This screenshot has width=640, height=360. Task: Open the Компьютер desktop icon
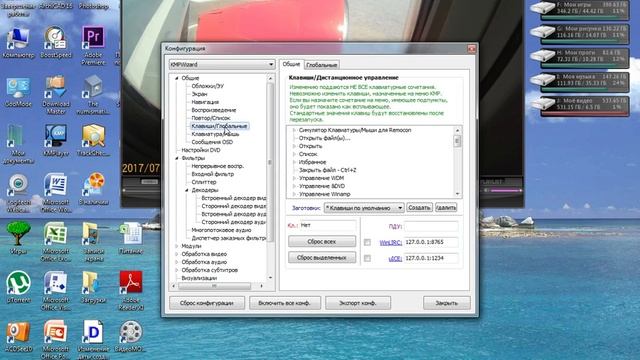click(x=18, y=42)
